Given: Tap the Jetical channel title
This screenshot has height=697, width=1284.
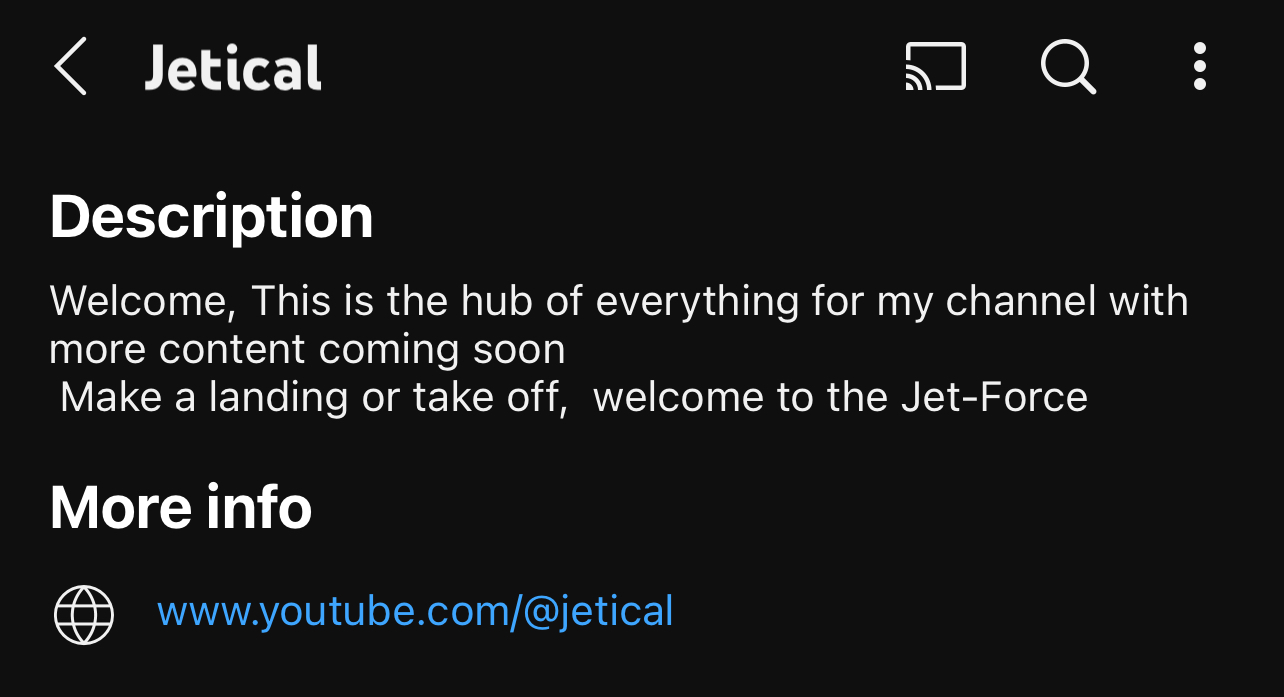Looking at the screenshot, I should coord(233,68).
